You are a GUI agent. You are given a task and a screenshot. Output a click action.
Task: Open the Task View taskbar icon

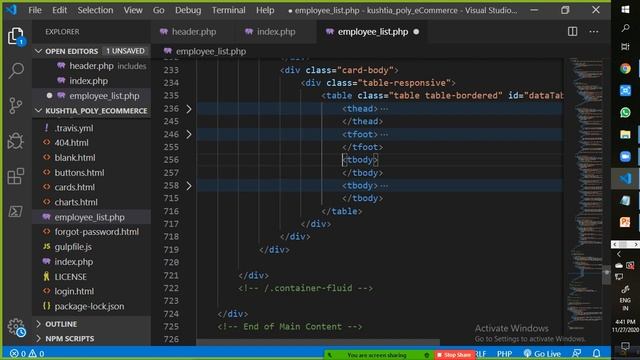[625, 47]
